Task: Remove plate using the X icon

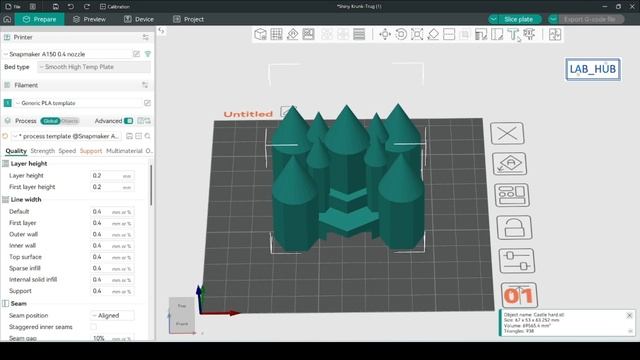Action: [x=507, y=133]
